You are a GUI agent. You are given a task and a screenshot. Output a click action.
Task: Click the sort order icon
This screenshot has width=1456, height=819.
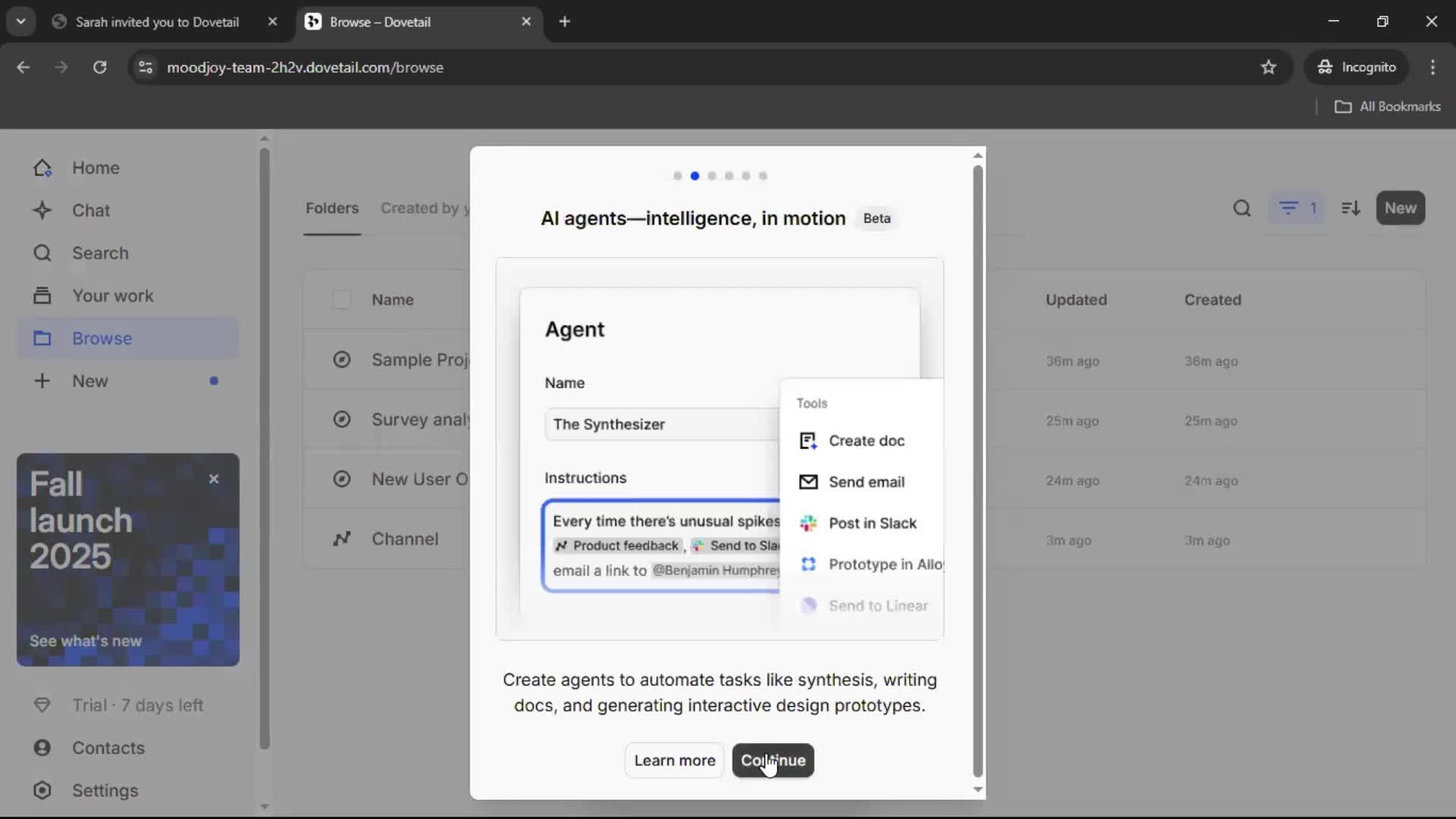pyautogui.click(x=1351, y=208)
